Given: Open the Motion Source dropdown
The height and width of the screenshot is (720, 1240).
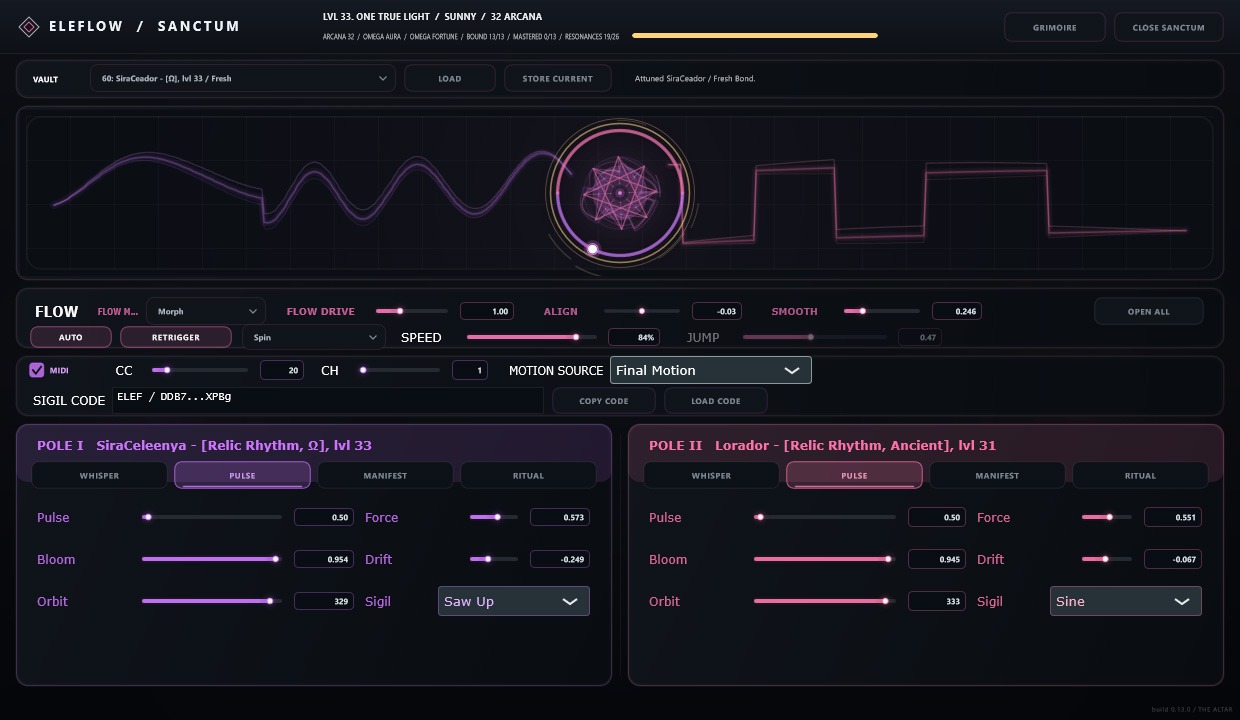Looking at the screenshot, I should pos(711,370).
